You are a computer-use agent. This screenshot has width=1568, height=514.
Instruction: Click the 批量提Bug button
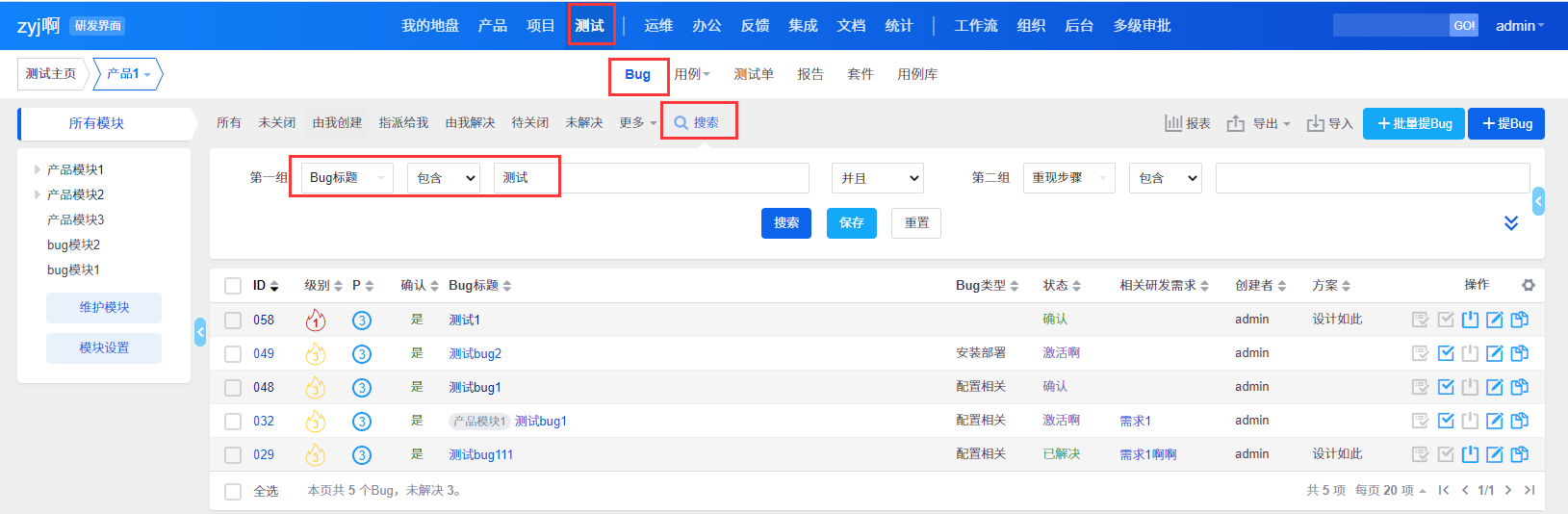tap(1414, 124)
